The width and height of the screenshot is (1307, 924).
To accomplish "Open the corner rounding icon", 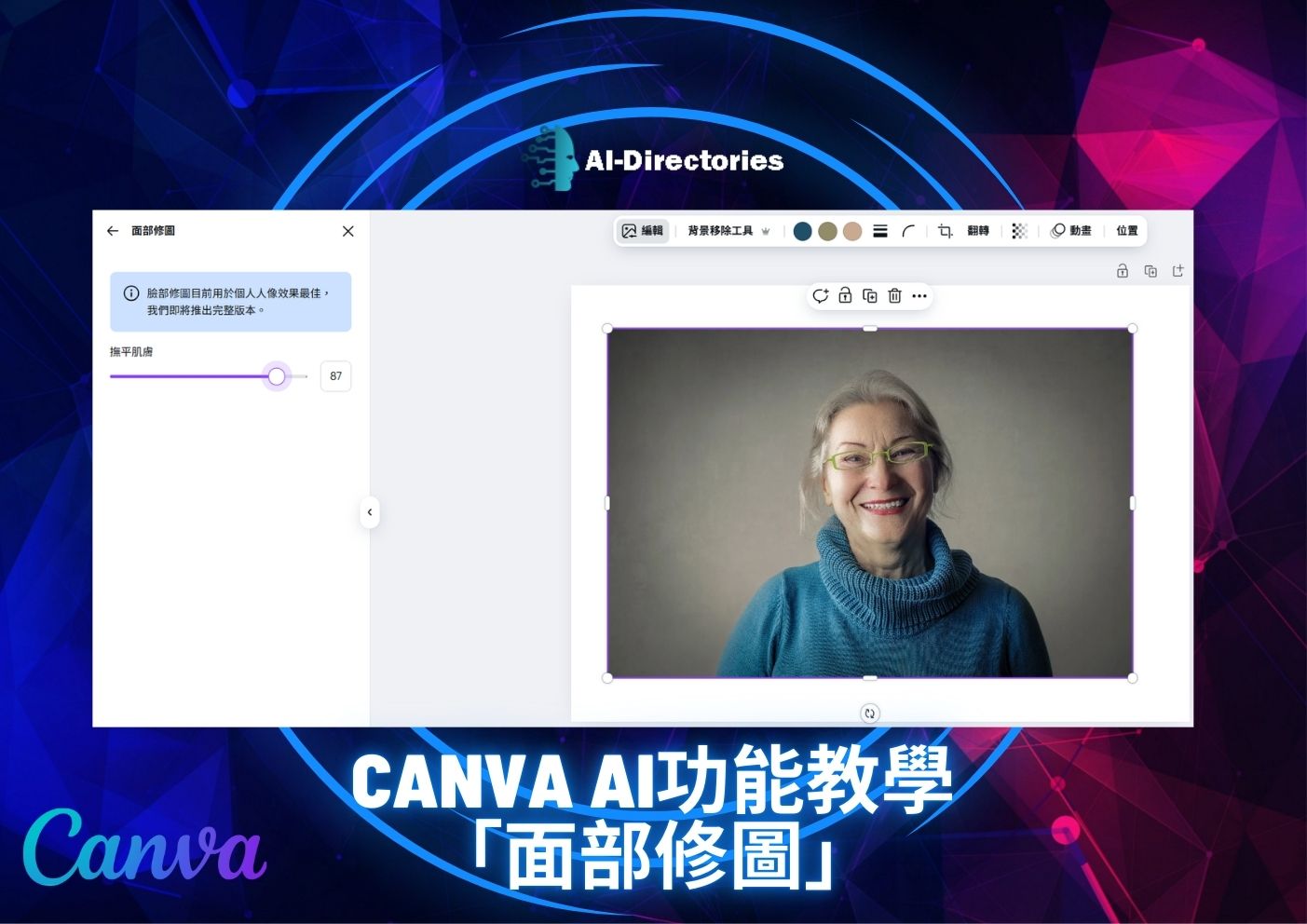I will (x=908, y=231).
